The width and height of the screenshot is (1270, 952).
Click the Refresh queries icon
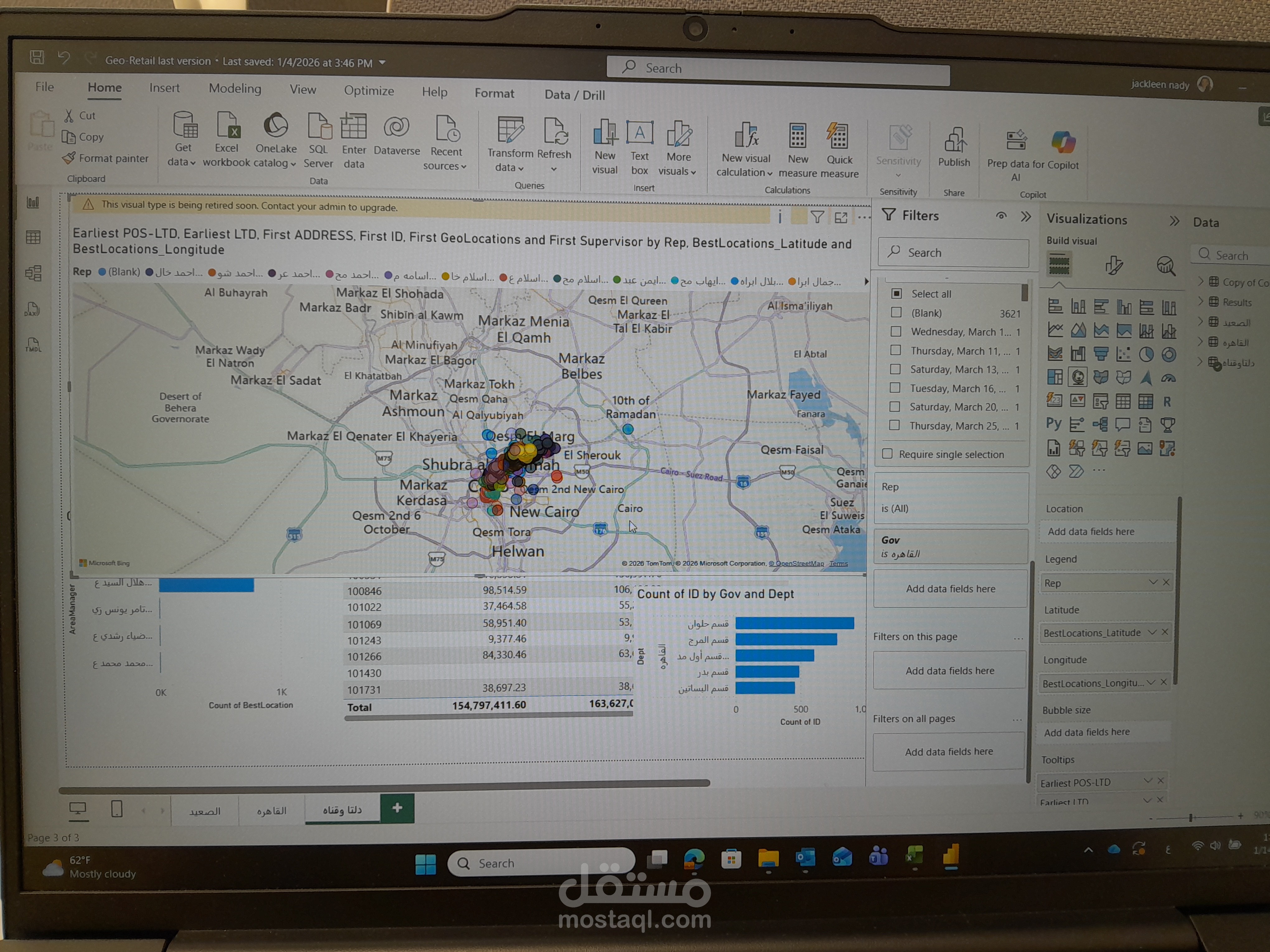555,131
